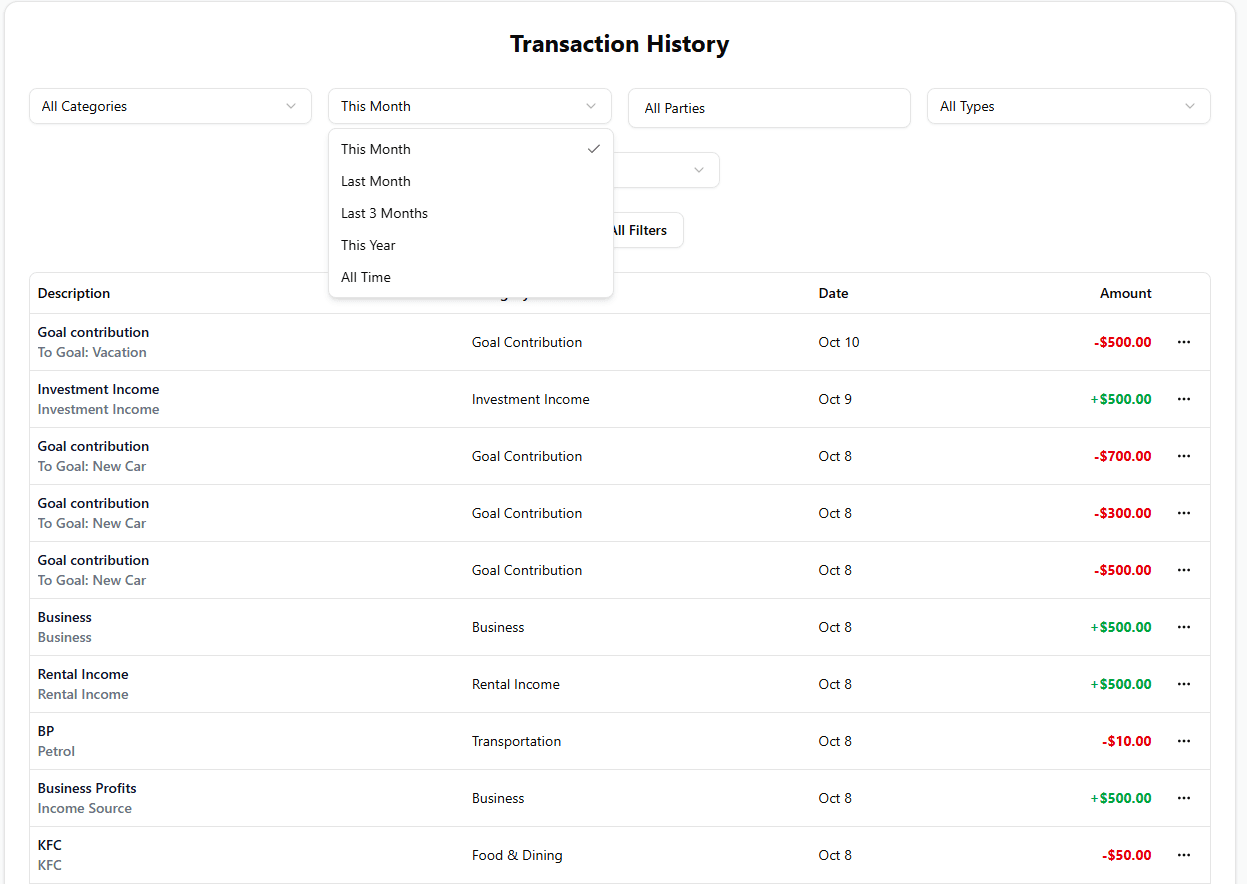Open more options for Business Profits row
1247x884 pixels.
click(1184, 798)
